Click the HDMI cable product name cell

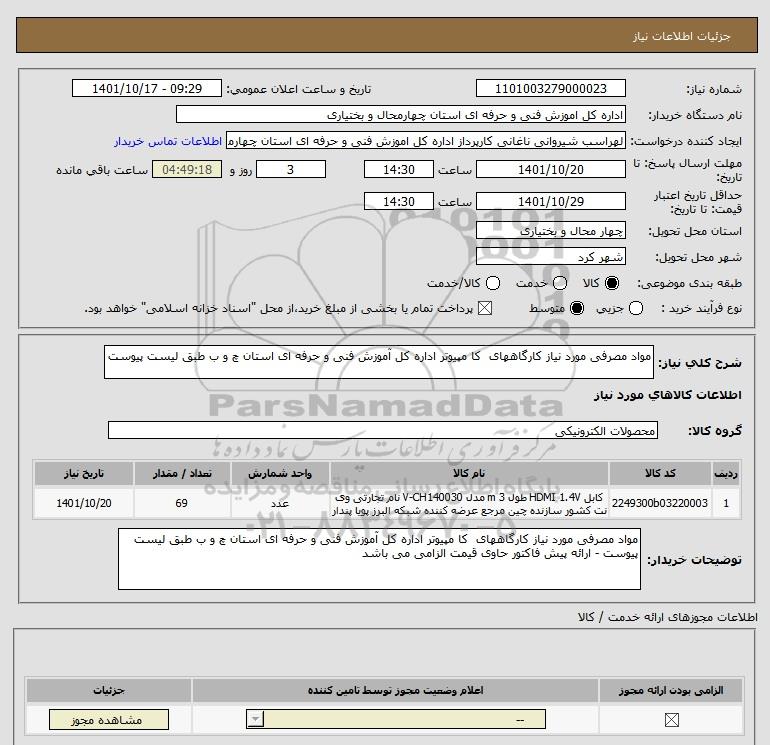coord(469,503)
